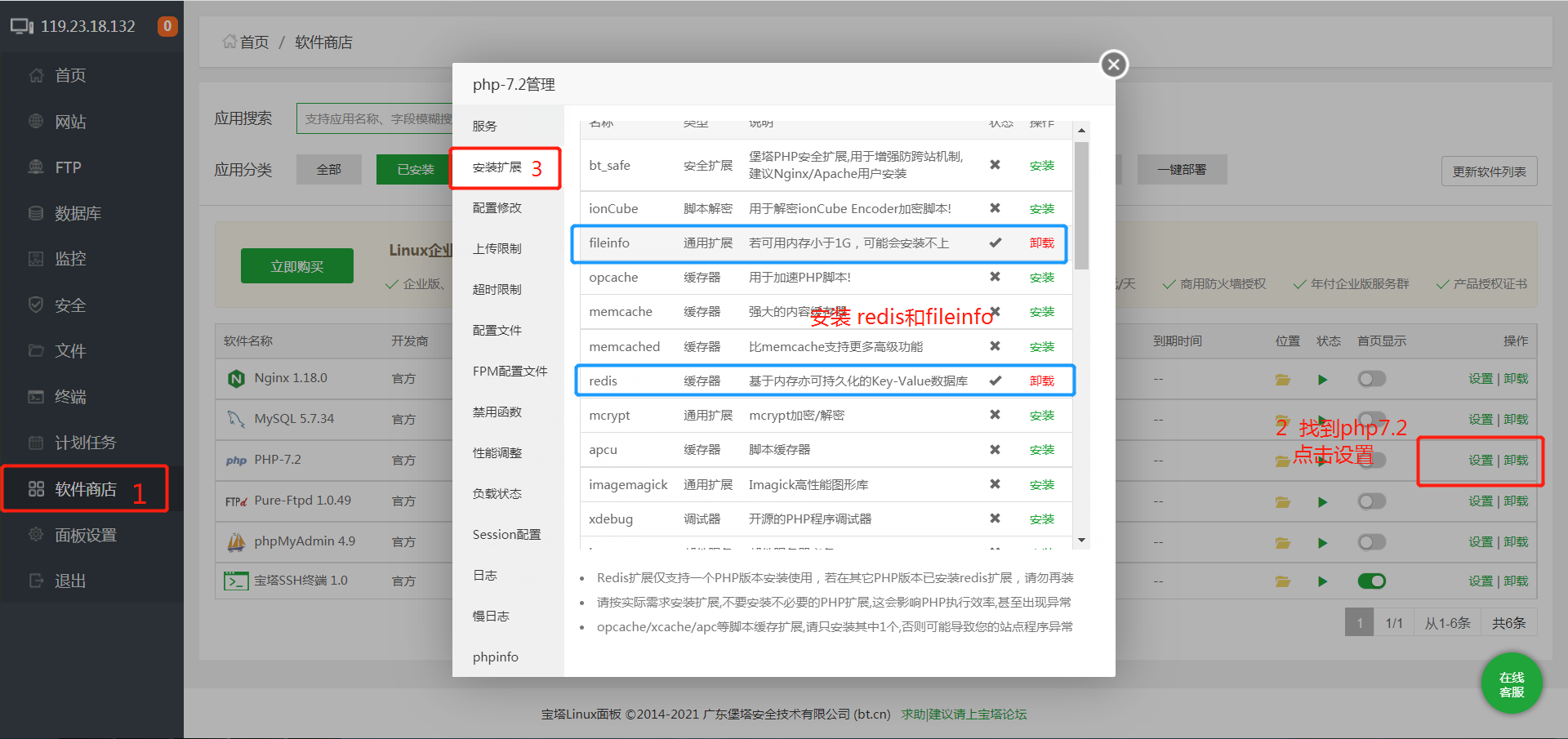1568x739 pixels.
Task: Click the Pure-Ftpd row folder icon
Action: [1283, 502]
